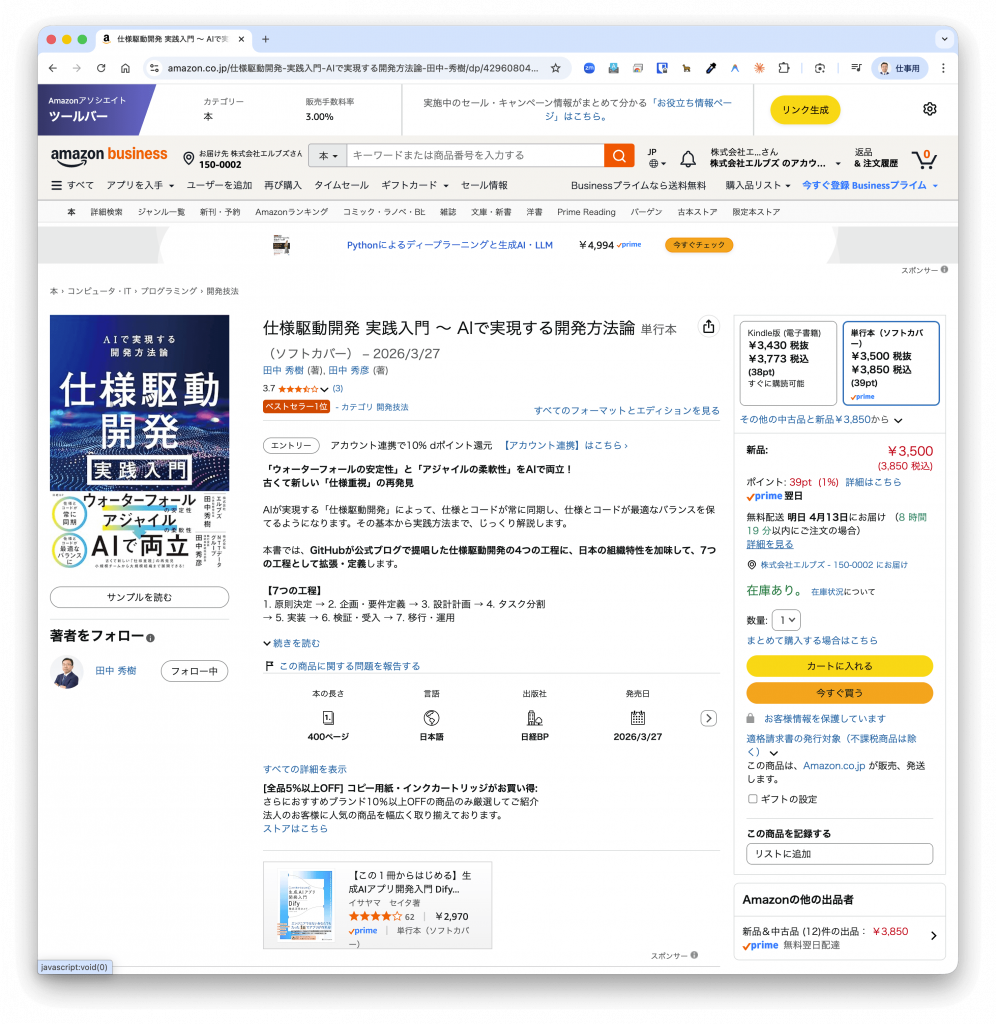This screenshot has width=996, height=1024.
Task: Click yellow リンク生成 button
Action: point(805,109)
